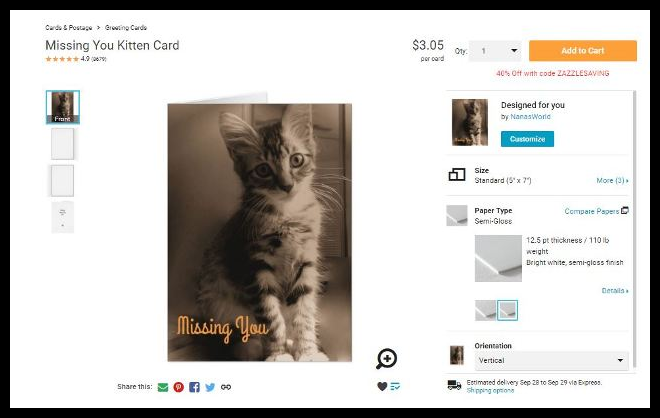Open the Qty dropdown
The height and width of the screenshot is (418, 660).
click(x=495, y=51)
